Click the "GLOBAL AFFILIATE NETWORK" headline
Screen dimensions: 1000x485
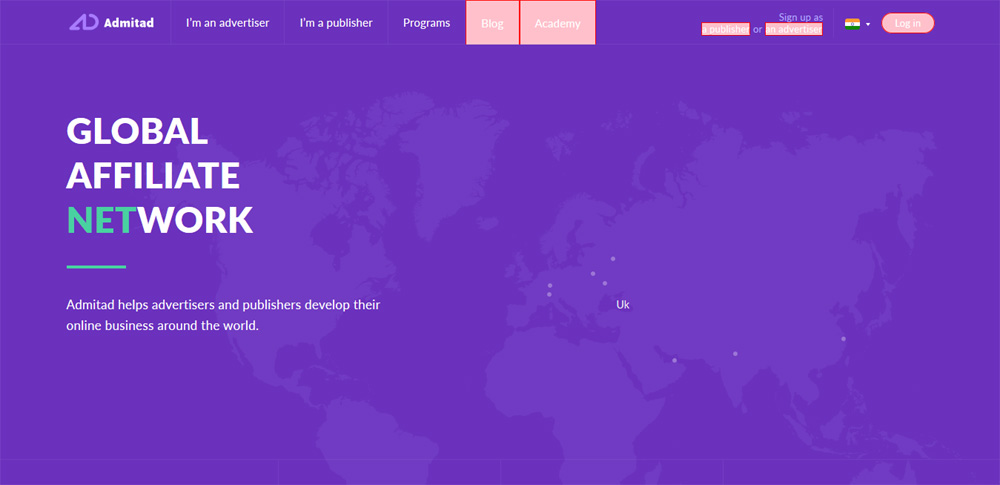159,175
